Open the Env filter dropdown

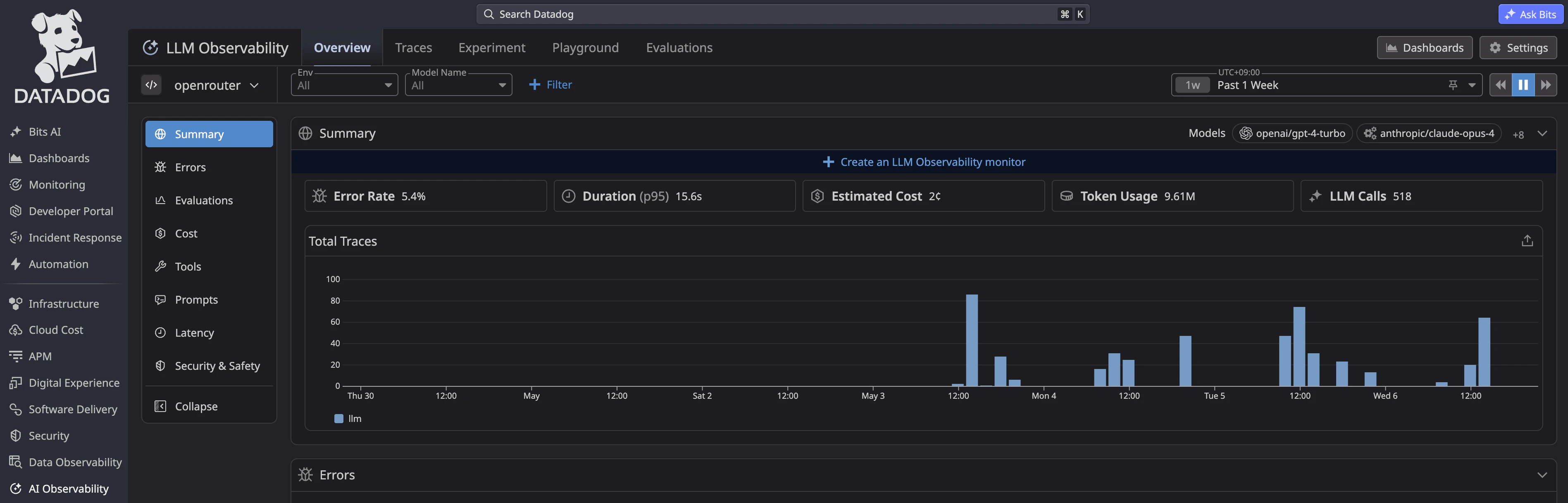click(345, 85)
